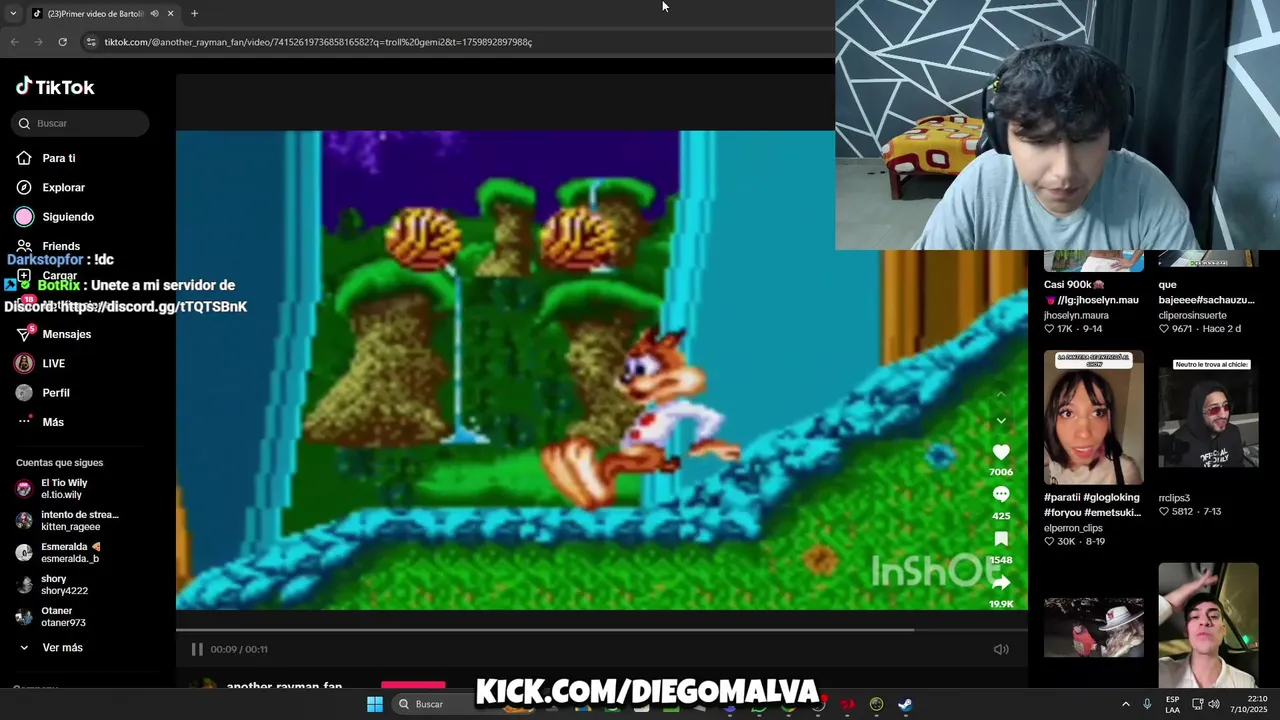Go to previous video up chevron
The width and height of the screenshot is (1280, 720).
pyautogui.click(x=1001, y=395)
